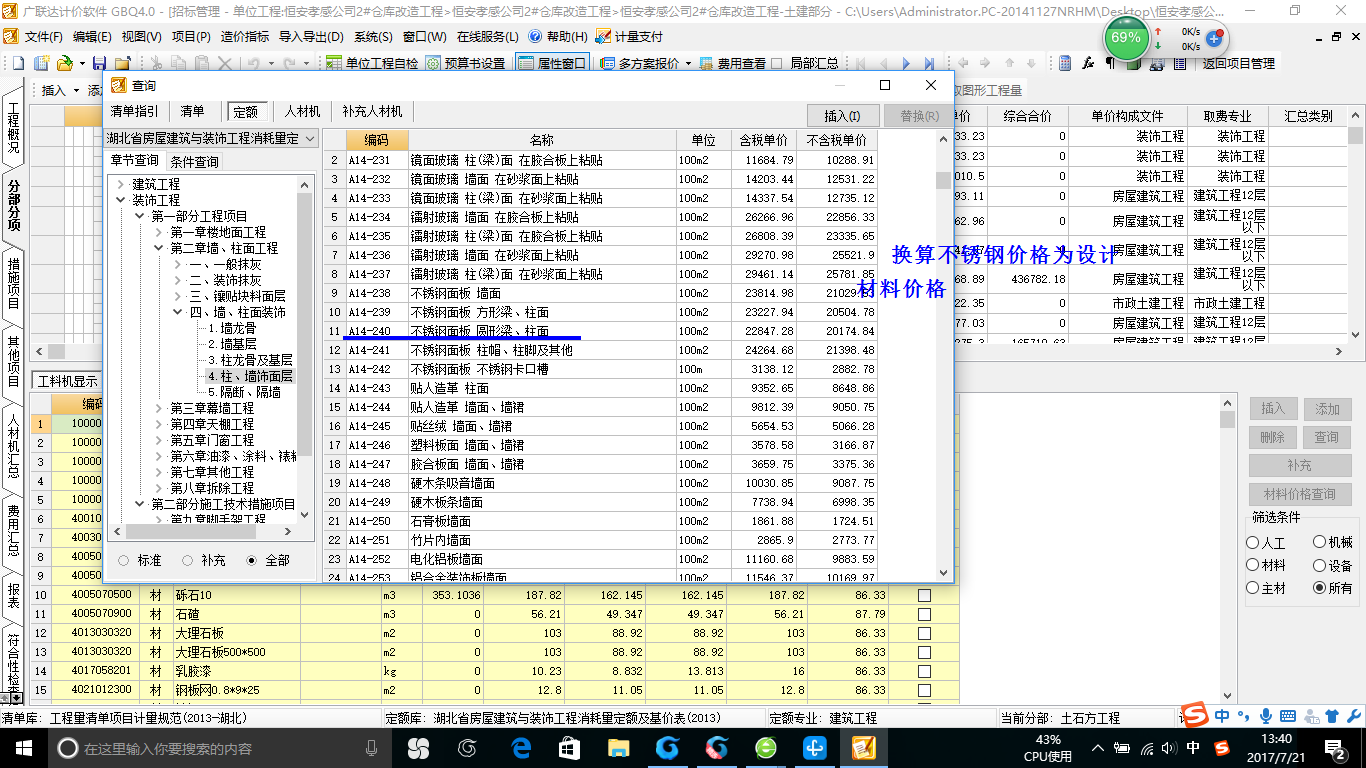Collapse 第二章墙、柱面工程 node
The image size is (1366, 768).
(159, 248)
